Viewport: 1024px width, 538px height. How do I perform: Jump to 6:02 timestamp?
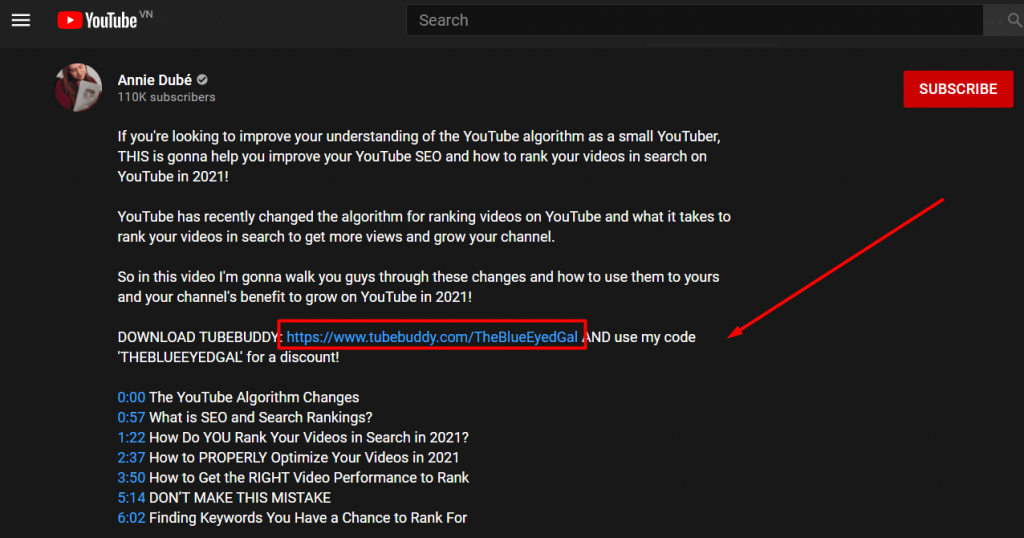tap(131, 518)
